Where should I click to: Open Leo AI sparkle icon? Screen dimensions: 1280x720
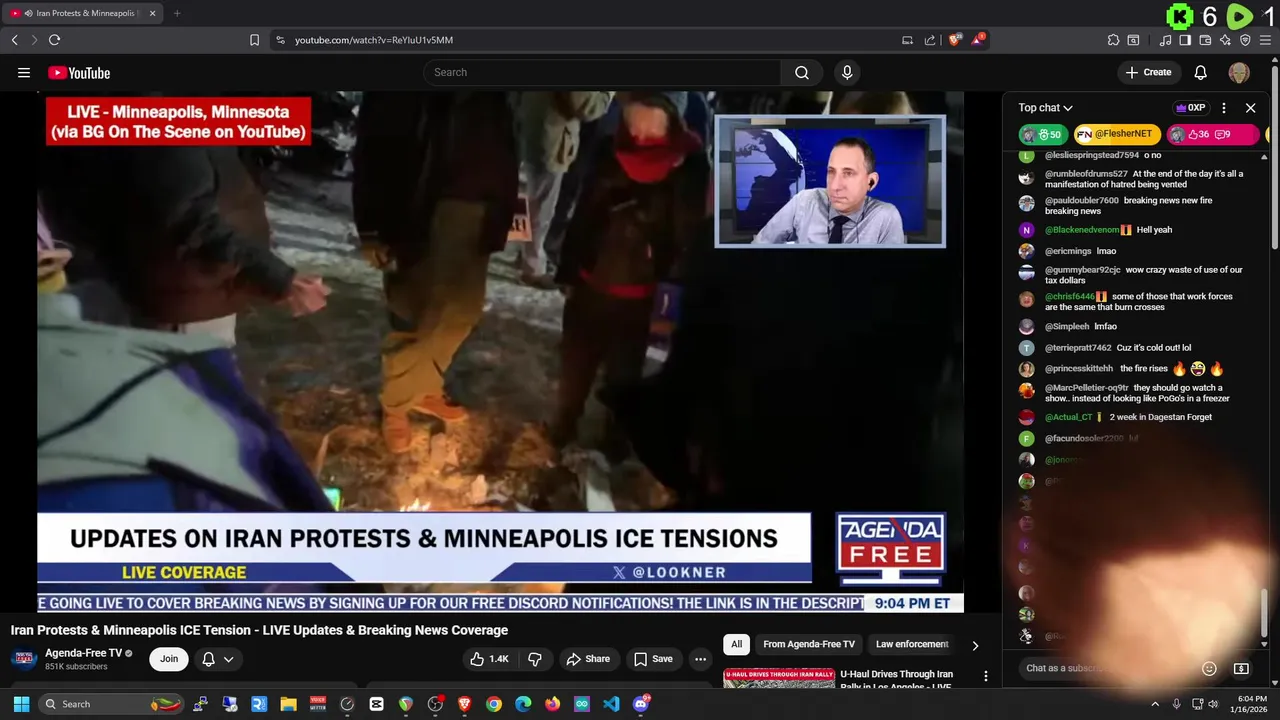coord(1225,40)
